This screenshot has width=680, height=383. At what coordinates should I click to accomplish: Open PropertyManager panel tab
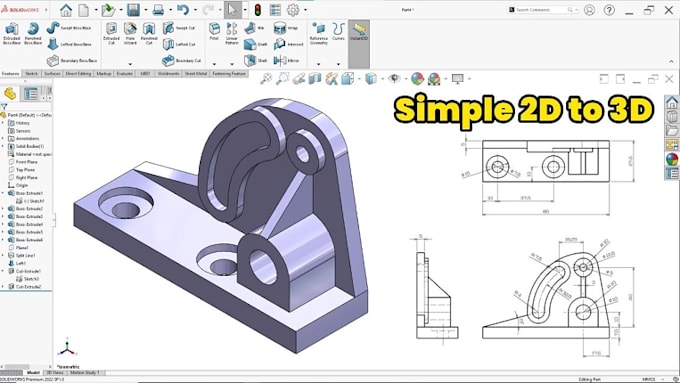31,93
